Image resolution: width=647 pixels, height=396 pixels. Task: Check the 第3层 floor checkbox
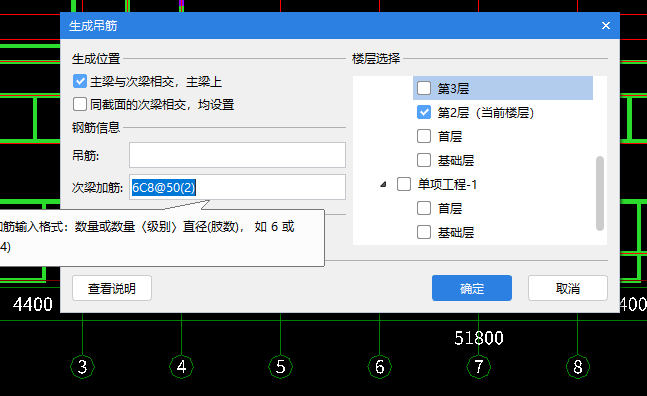point(424,88)
